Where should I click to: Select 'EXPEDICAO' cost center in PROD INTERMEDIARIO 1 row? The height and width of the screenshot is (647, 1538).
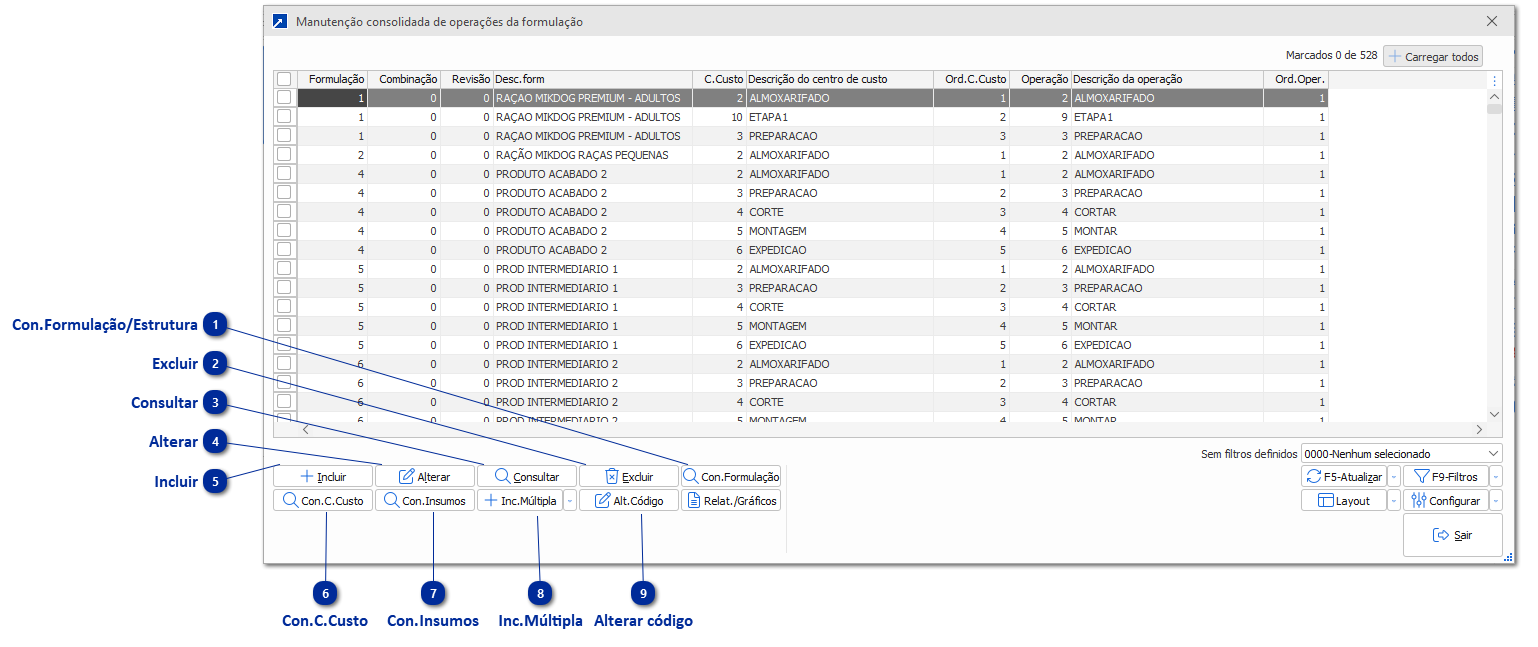click(840, 345)
